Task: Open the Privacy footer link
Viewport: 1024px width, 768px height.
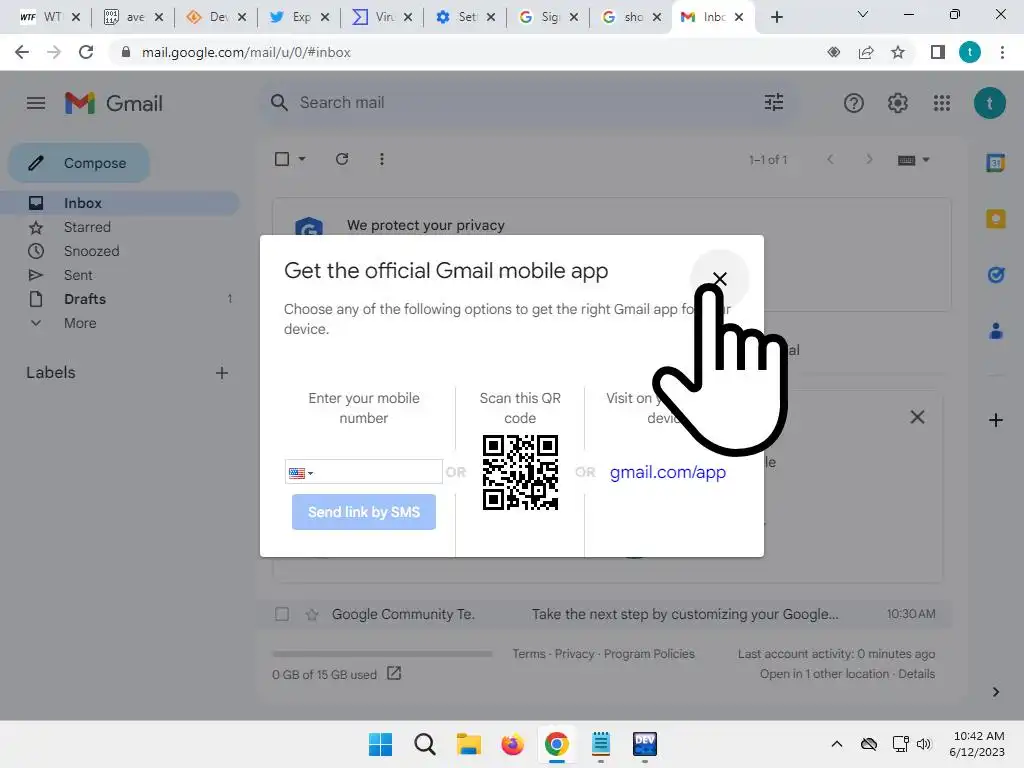Action: tap(575, 654)
